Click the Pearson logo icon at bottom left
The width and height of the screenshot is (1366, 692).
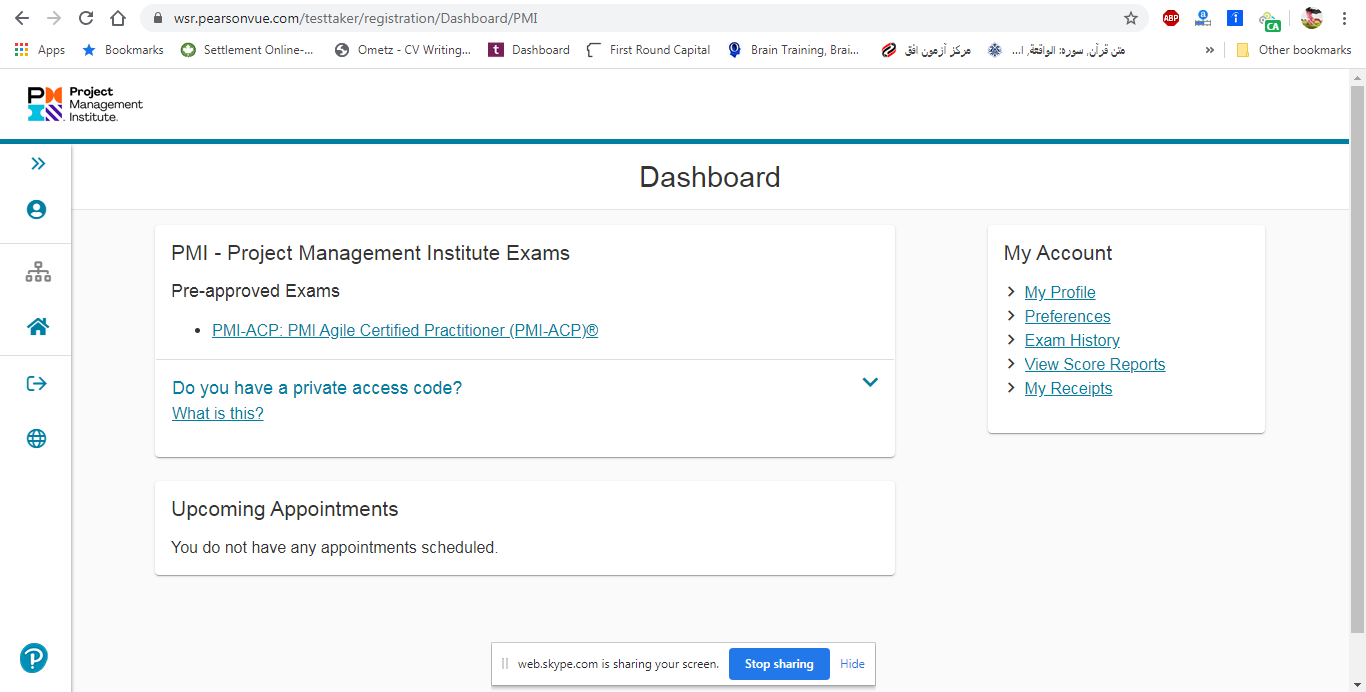point(34,658)
